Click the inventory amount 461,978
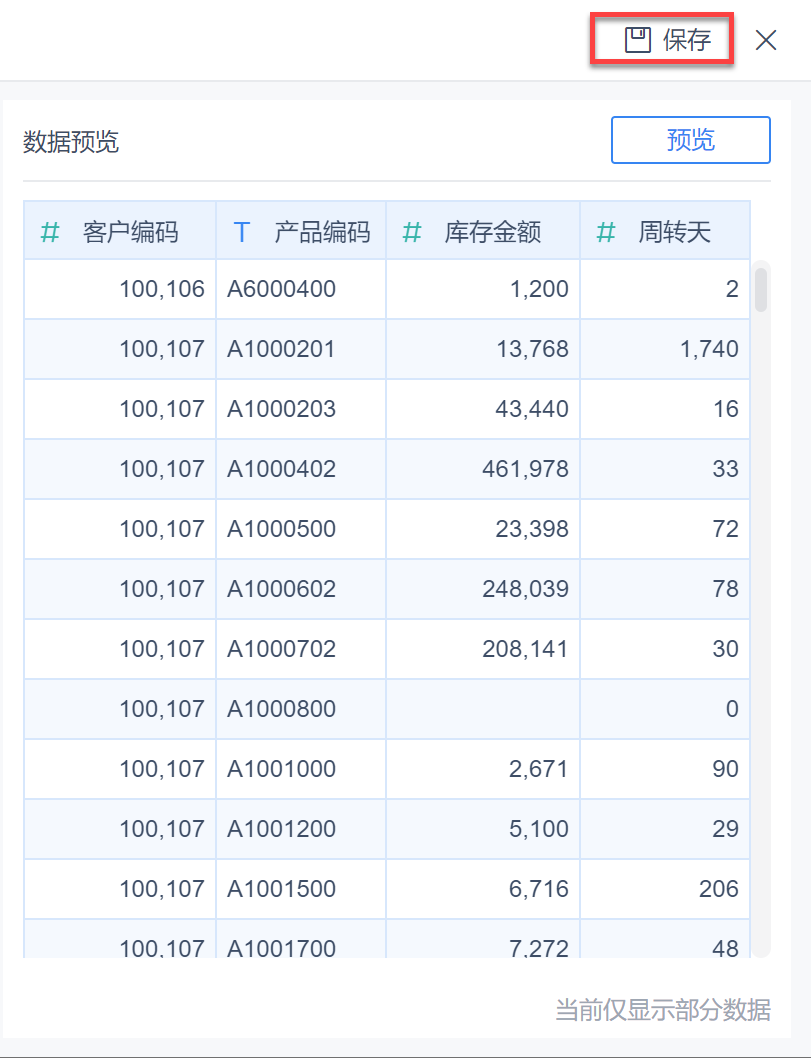The width and height of the screenshot is (811, 1058). (483, 469)
